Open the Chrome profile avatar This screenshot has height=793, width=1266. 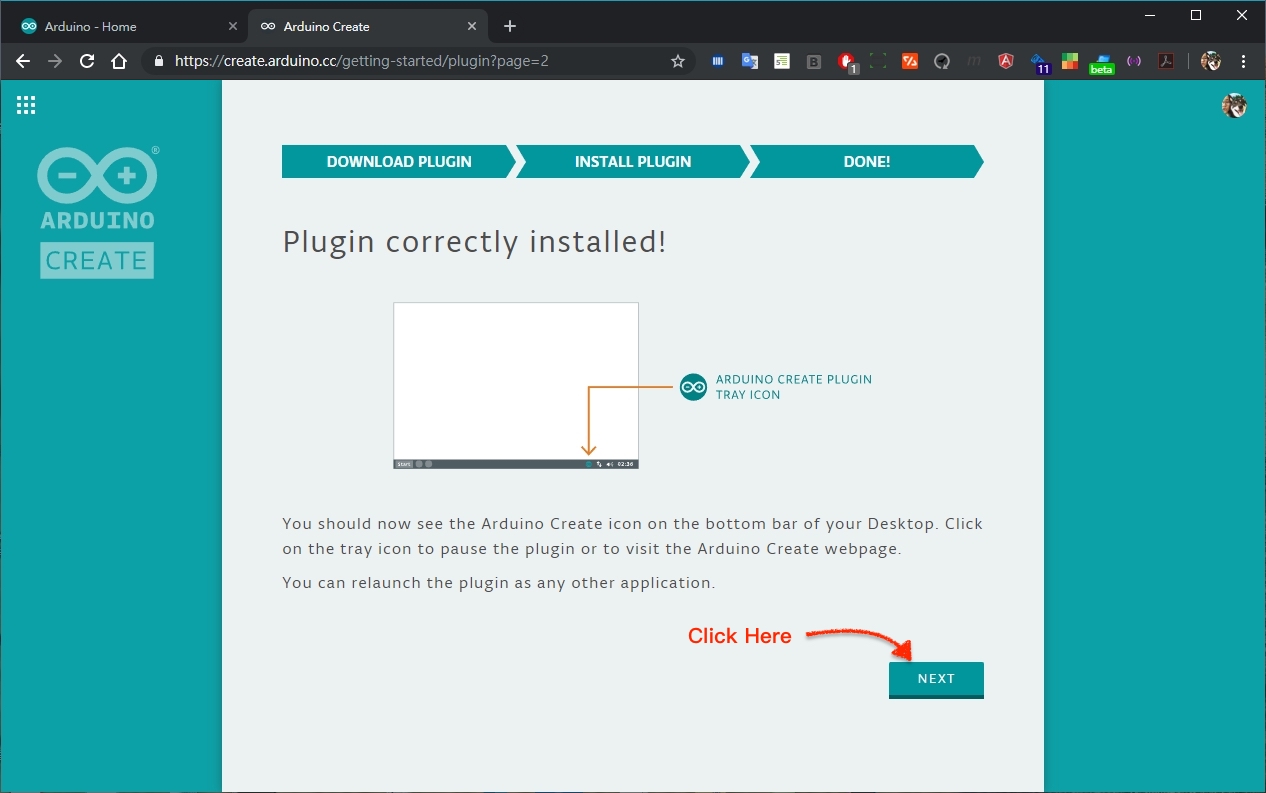click(1211, 61)
